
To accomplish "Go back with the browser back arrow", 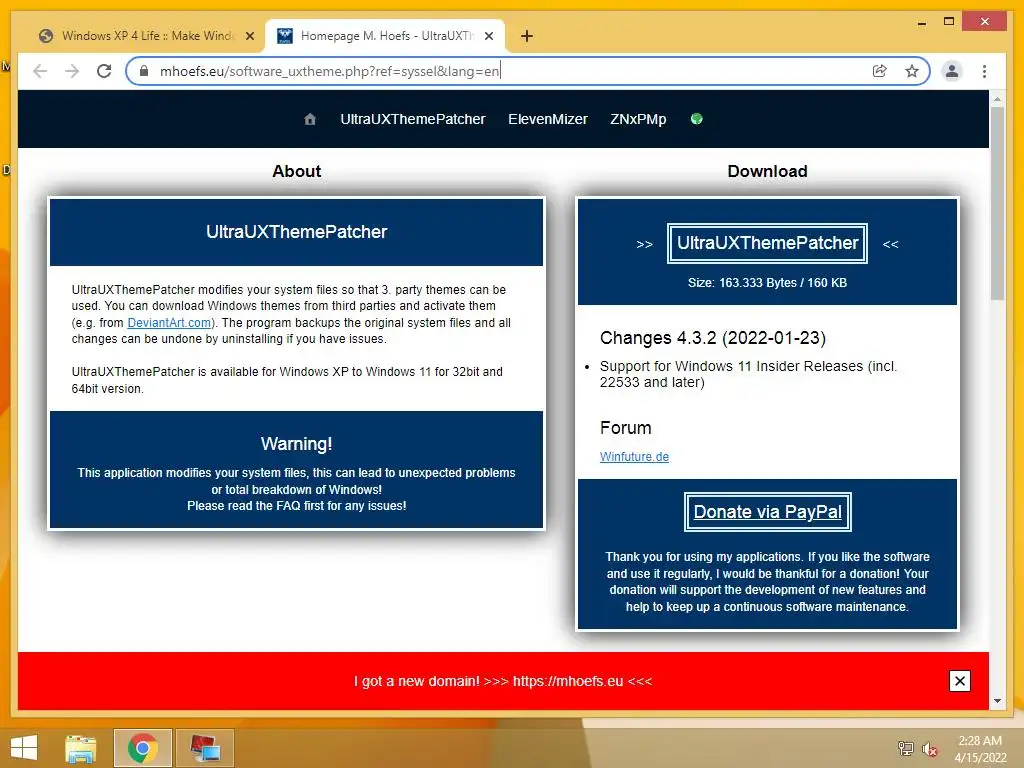I will tap(40, 71).
